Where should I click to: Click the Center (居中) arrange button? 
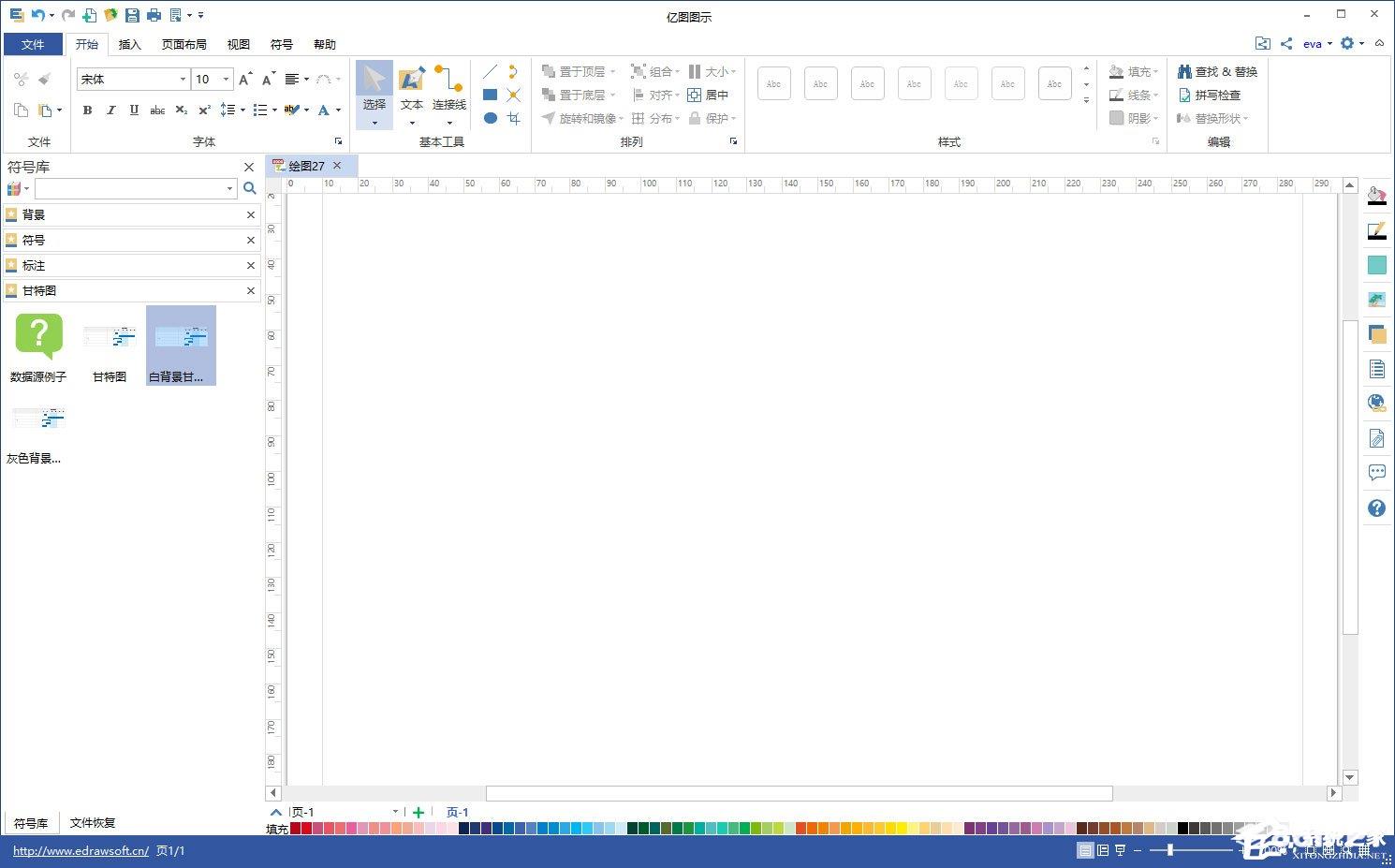pyautogui.click(x=709, y=95)
